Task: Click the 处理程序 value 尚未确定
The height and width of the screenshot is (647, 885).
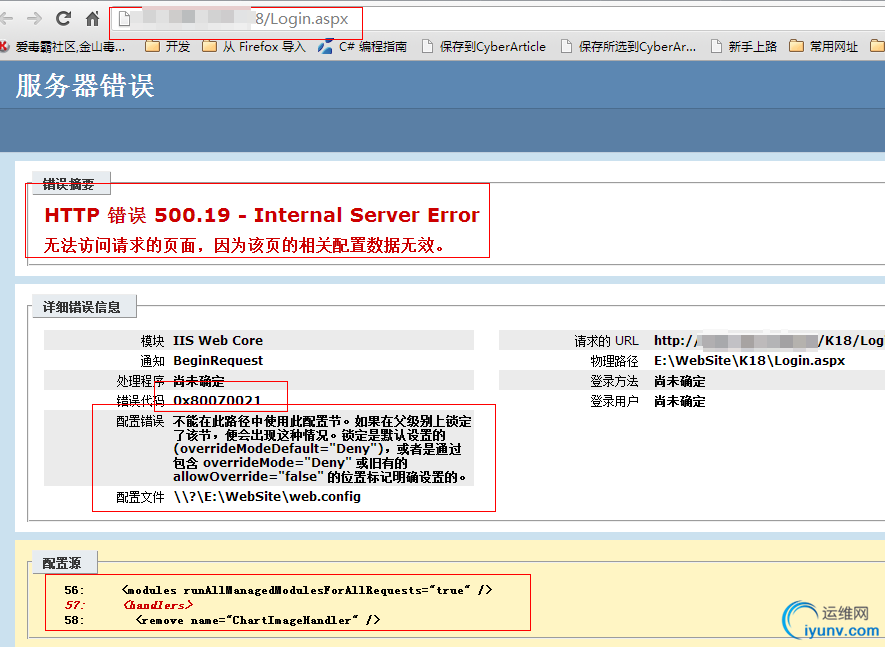Action: (199, 381)
